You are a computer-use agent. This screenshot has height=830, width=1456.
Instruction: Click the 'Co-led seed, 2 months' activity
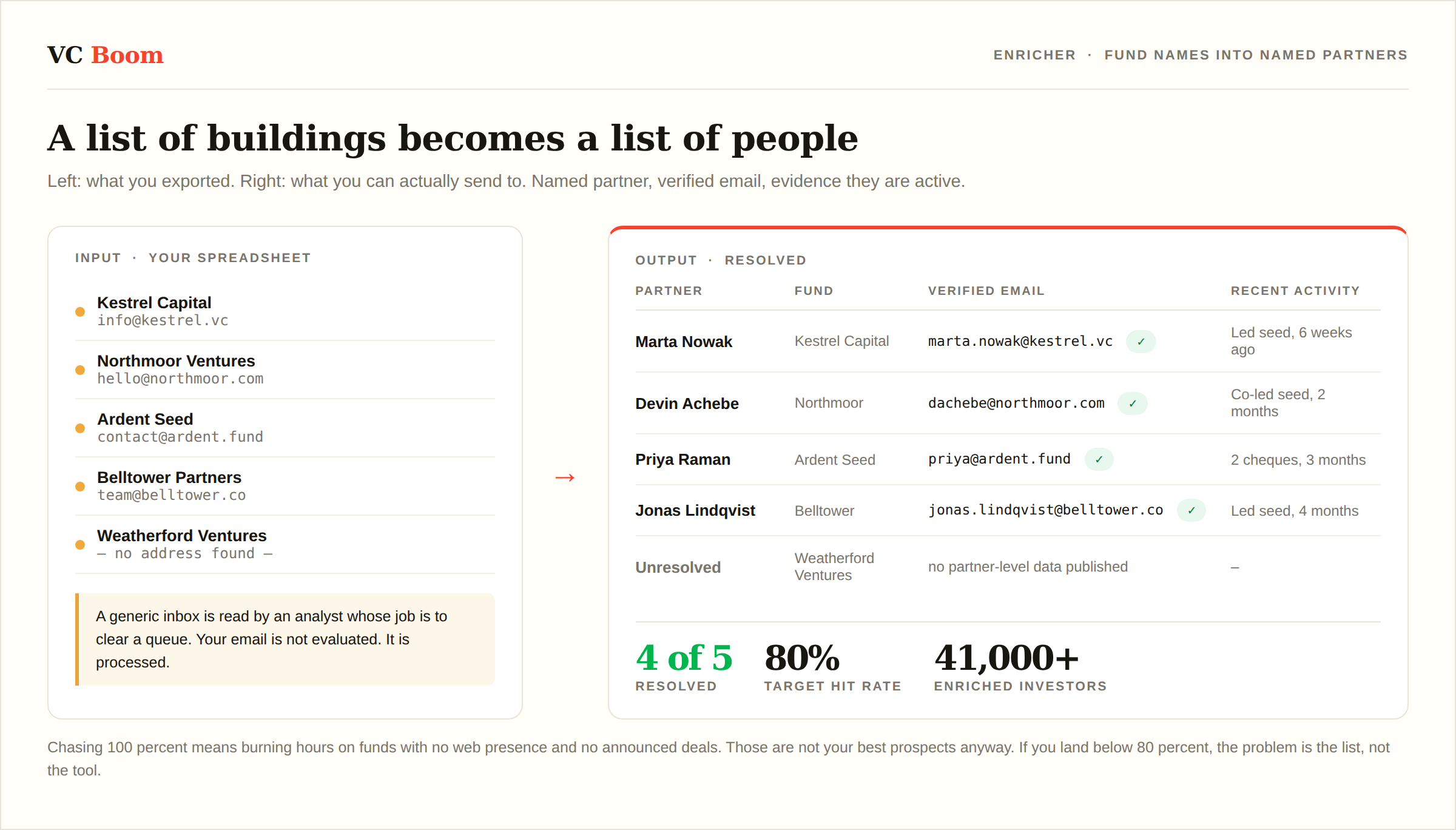tap(1278, 403)
